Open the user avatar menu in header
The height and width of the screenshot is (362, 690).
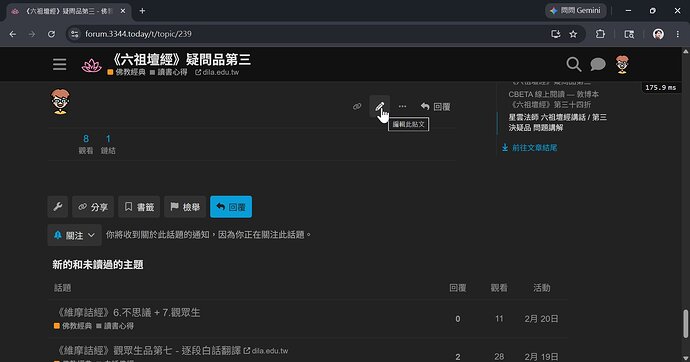coord(622,64)
